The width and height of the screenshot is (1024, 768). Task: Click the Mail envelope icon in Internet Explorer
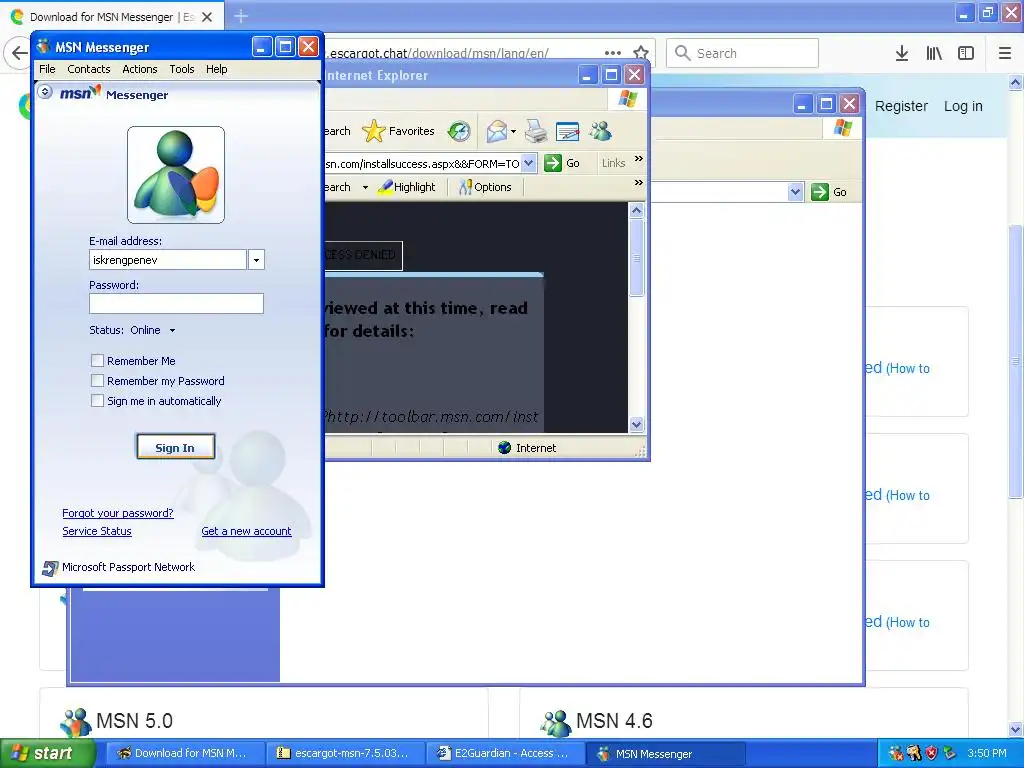[496, 131]
